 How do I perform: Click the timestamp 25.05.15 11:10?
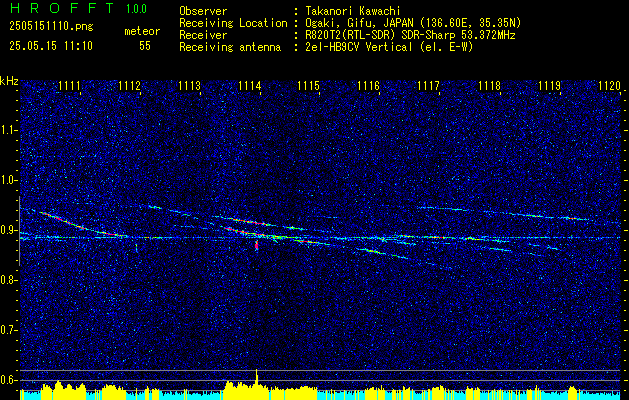[x=51, y=46]
